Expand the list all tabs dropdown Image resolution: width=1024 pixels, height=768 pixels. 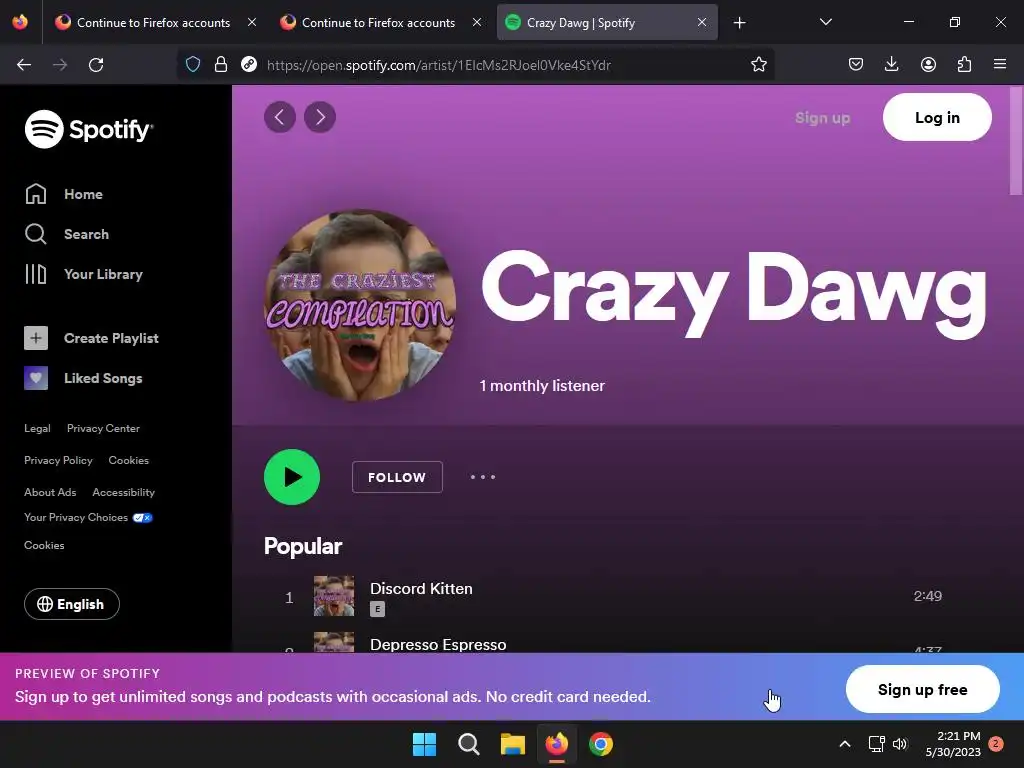tap(825, 22)
